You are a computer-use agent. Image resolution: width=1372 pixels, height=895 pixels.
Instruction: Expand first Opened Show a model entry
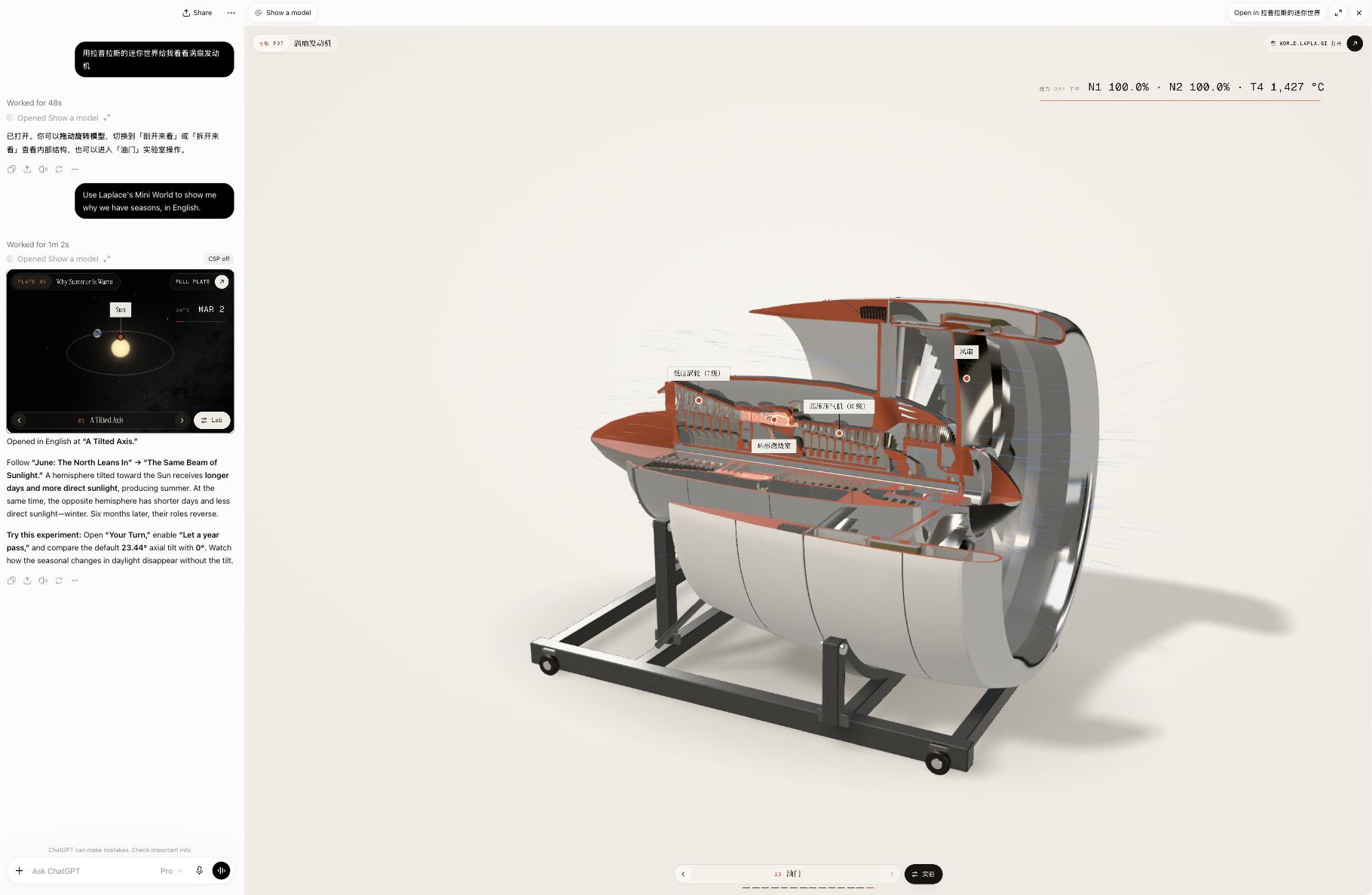tap(106, 118)
